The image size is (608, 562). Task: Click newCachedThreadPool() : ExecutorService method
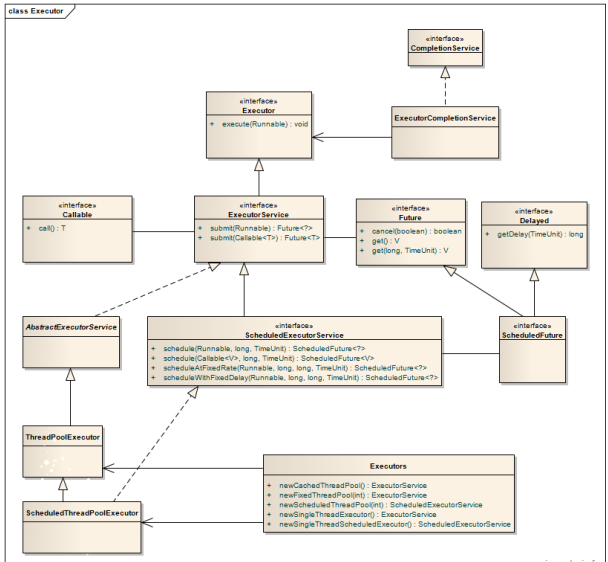click(x=353, y=486)
